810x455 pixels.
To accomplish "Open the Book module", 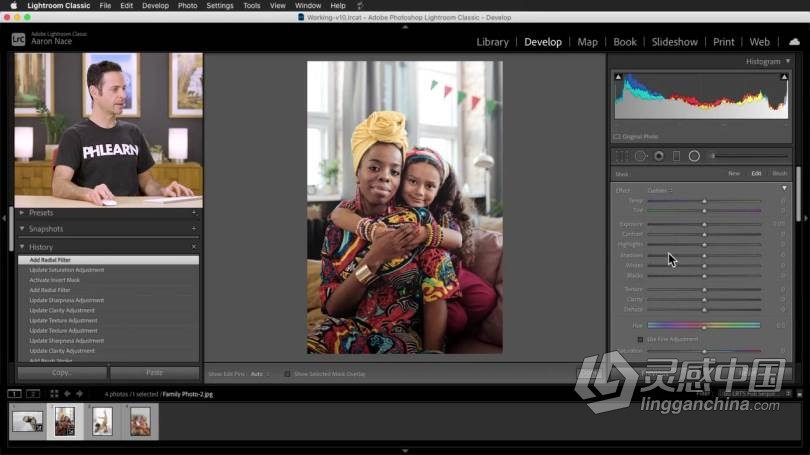I will tap(625, 42).
